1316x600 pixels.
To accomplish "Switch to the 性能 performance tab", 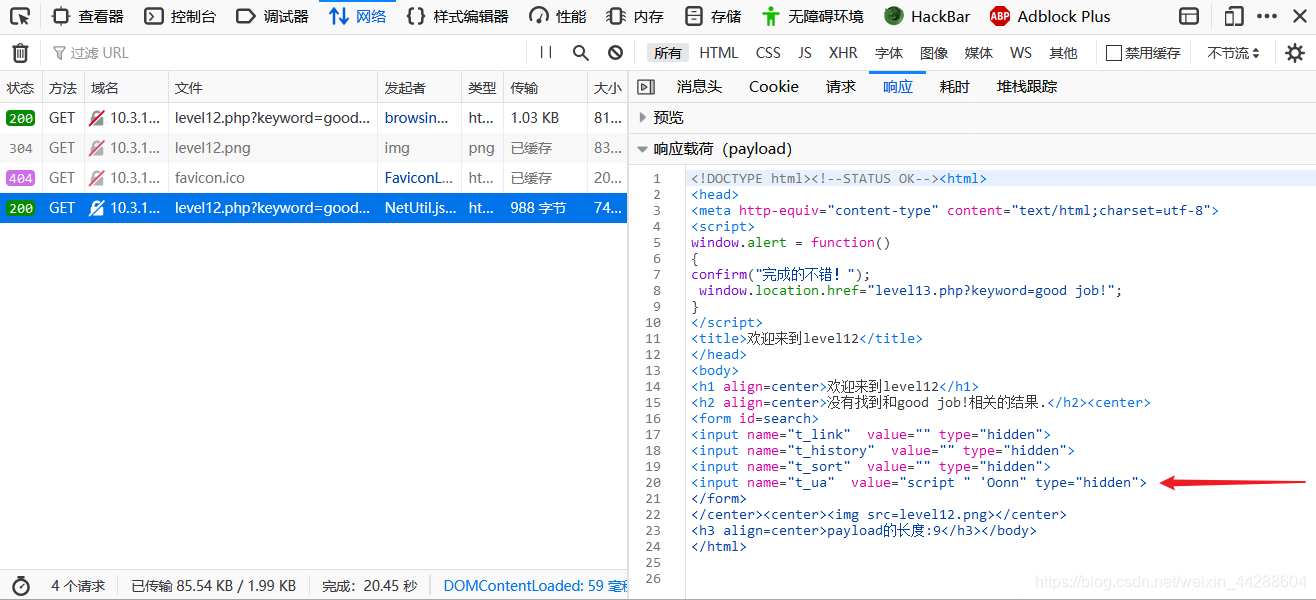I will click(x=558, y=16).
